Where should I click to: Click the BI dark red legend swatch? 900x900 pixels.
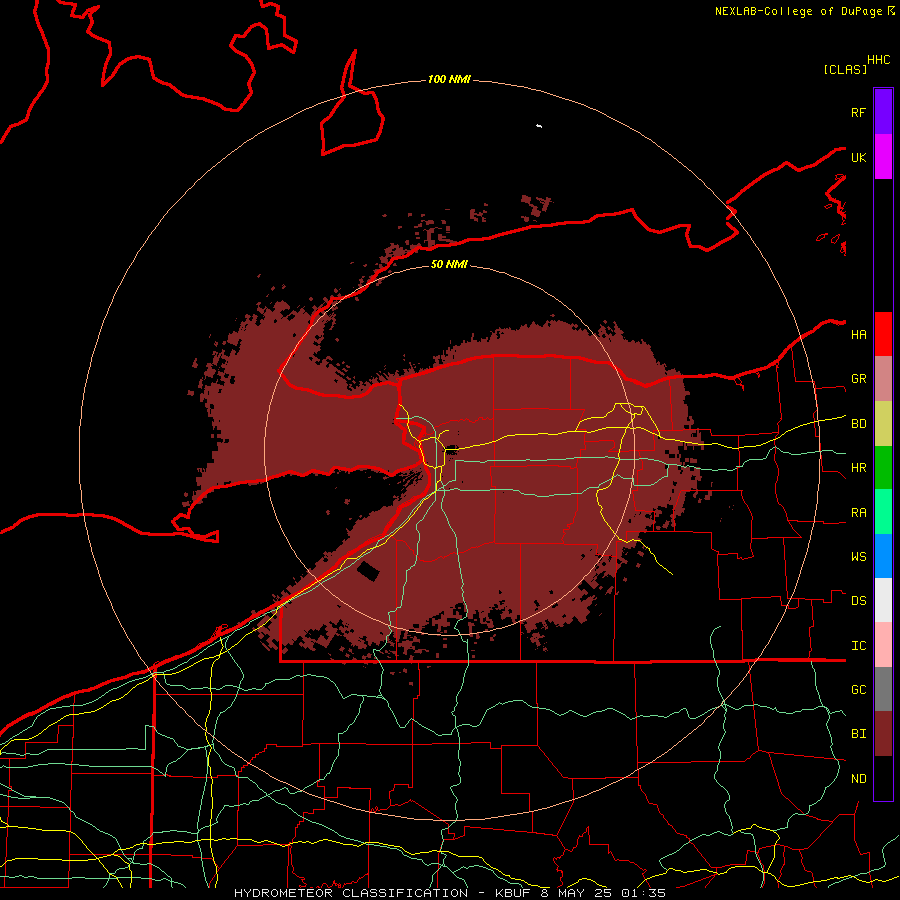[883, 734]
